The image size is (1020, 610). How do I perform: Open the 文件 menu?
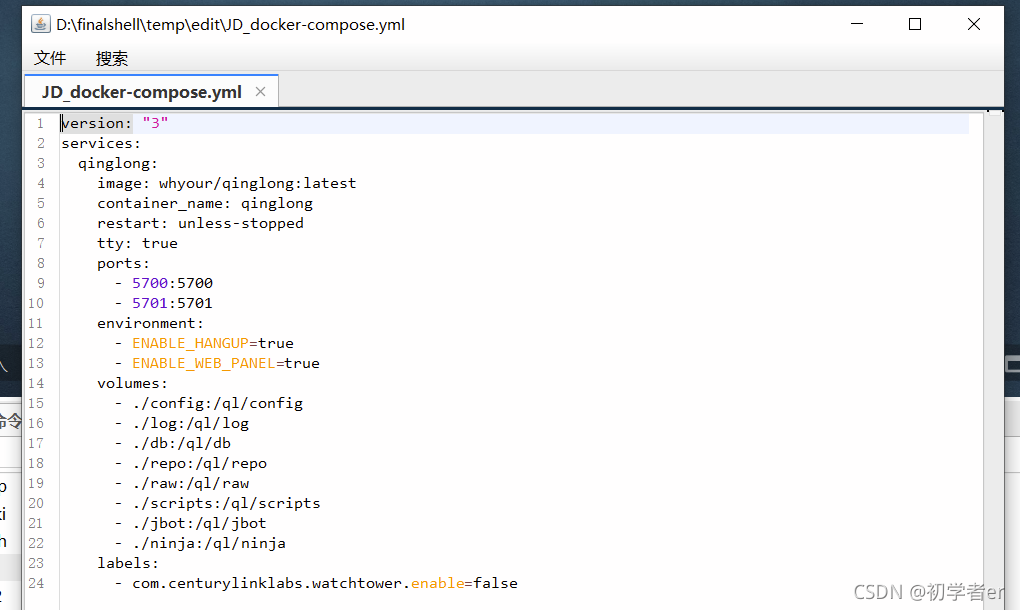pos(50,59)
